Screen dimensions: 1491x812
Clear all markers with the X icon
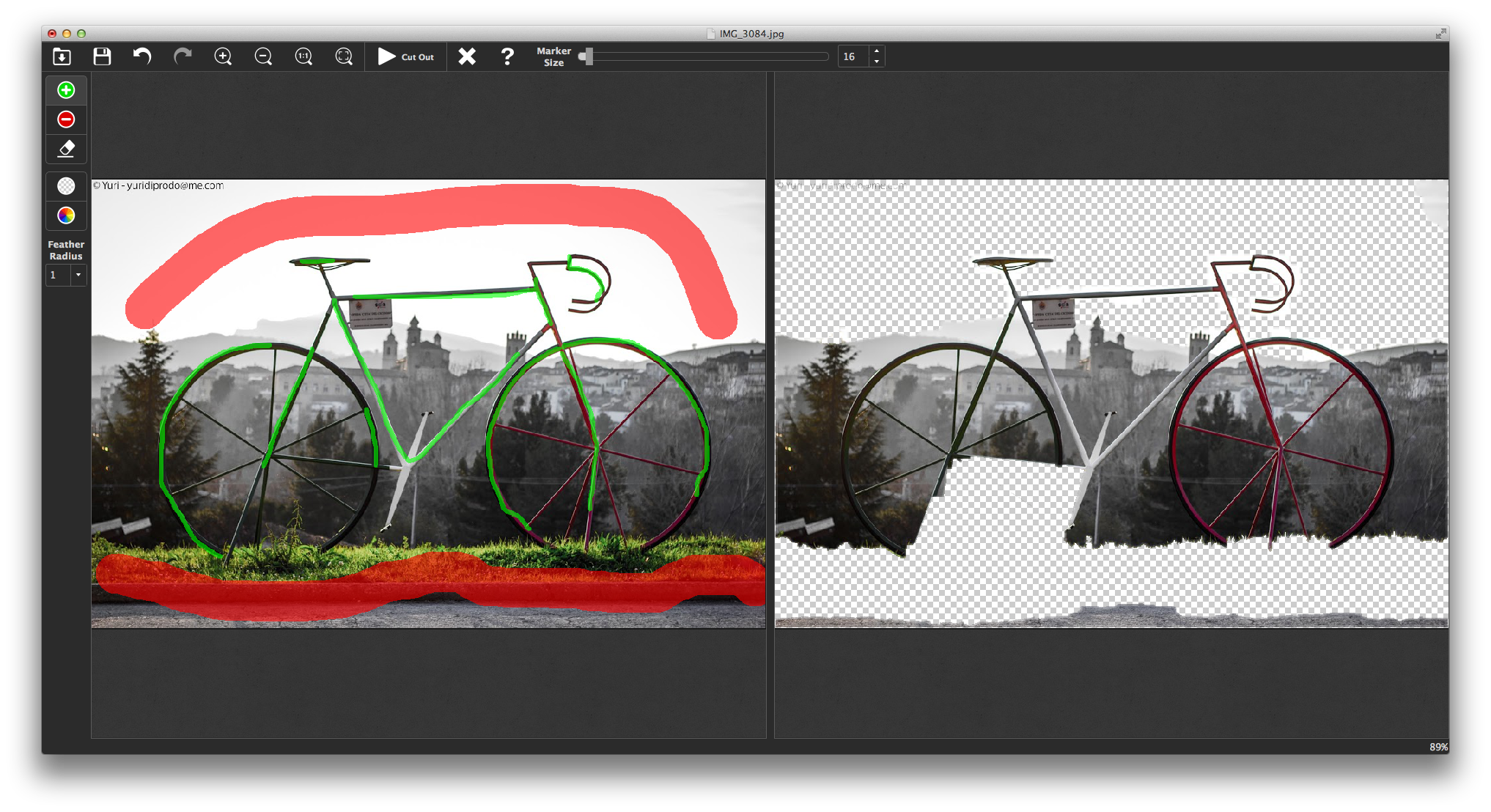click(467, 56)
